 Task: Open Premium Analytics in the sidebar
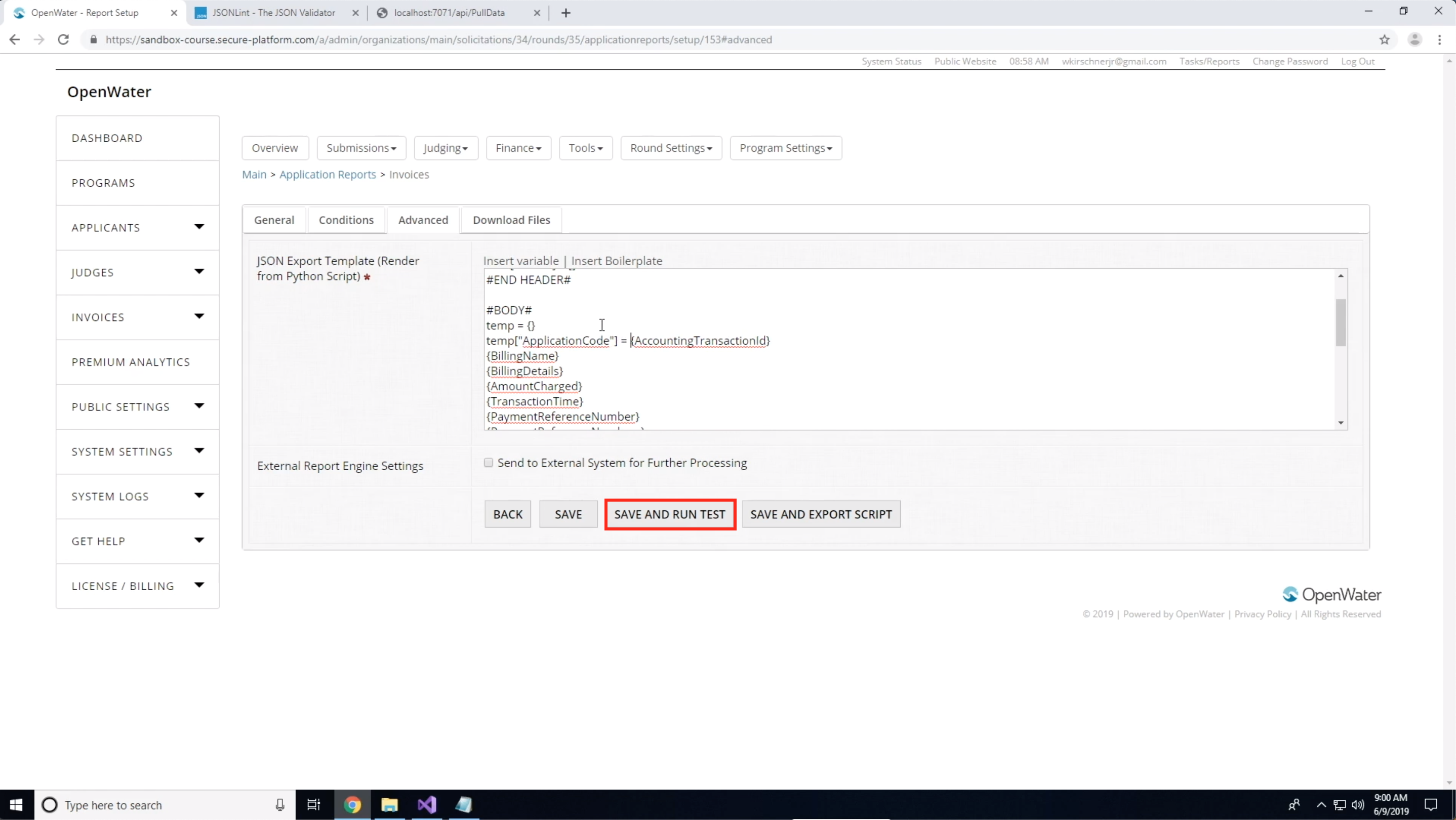[x=137, y=362]
